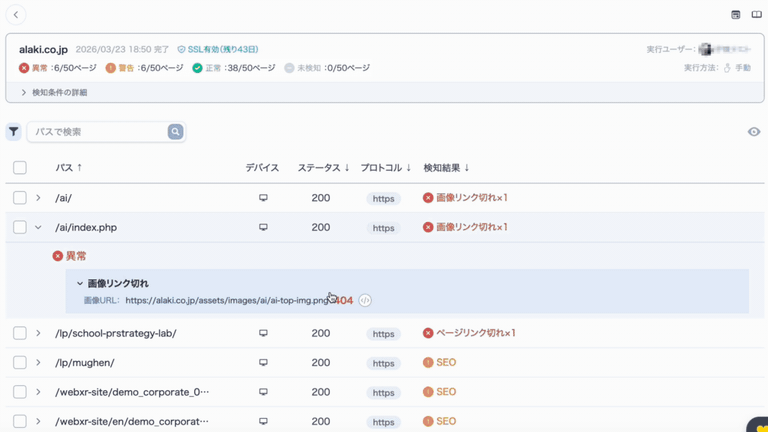Click the code view icon next to 404
The height and width of the screenshot is (432, 768).
tap(365, 300)
